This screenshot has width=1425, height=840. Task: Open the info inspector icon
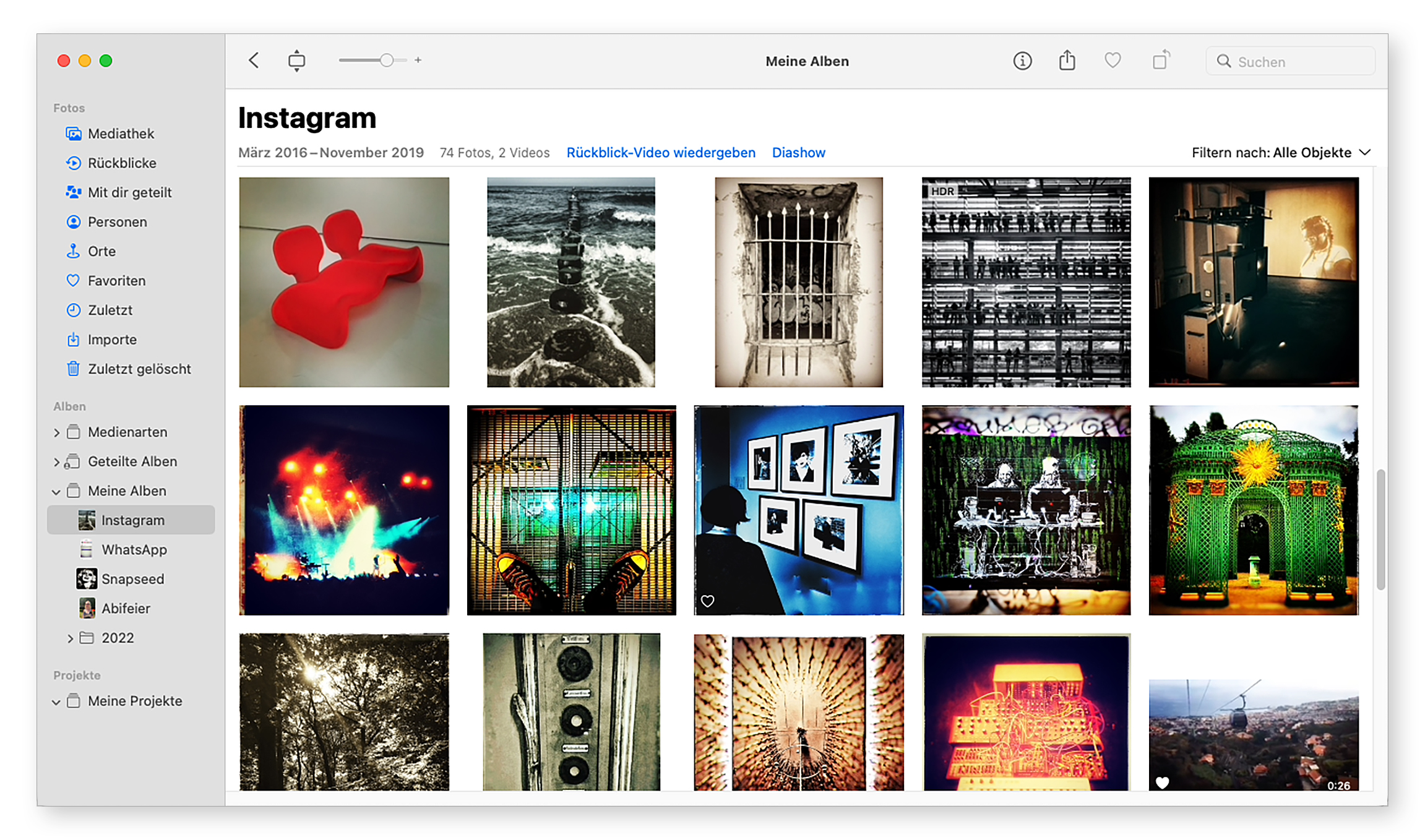click(1022, 61)
